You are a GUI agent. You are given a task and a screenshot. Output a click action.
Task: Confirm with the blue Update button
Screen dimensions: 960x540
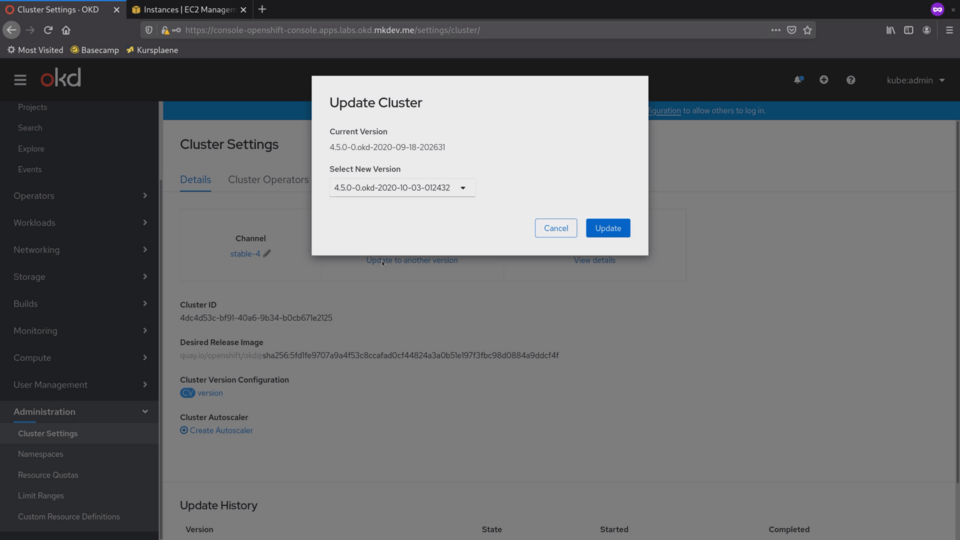(x=608, y=228)
